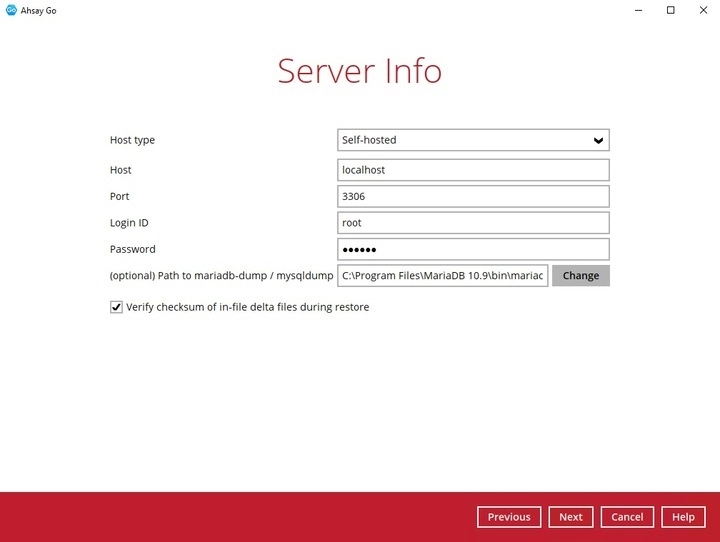This screenshot has width=720, height=542.
Task: Click the Verify checksum label text
Action: point(248,307)
